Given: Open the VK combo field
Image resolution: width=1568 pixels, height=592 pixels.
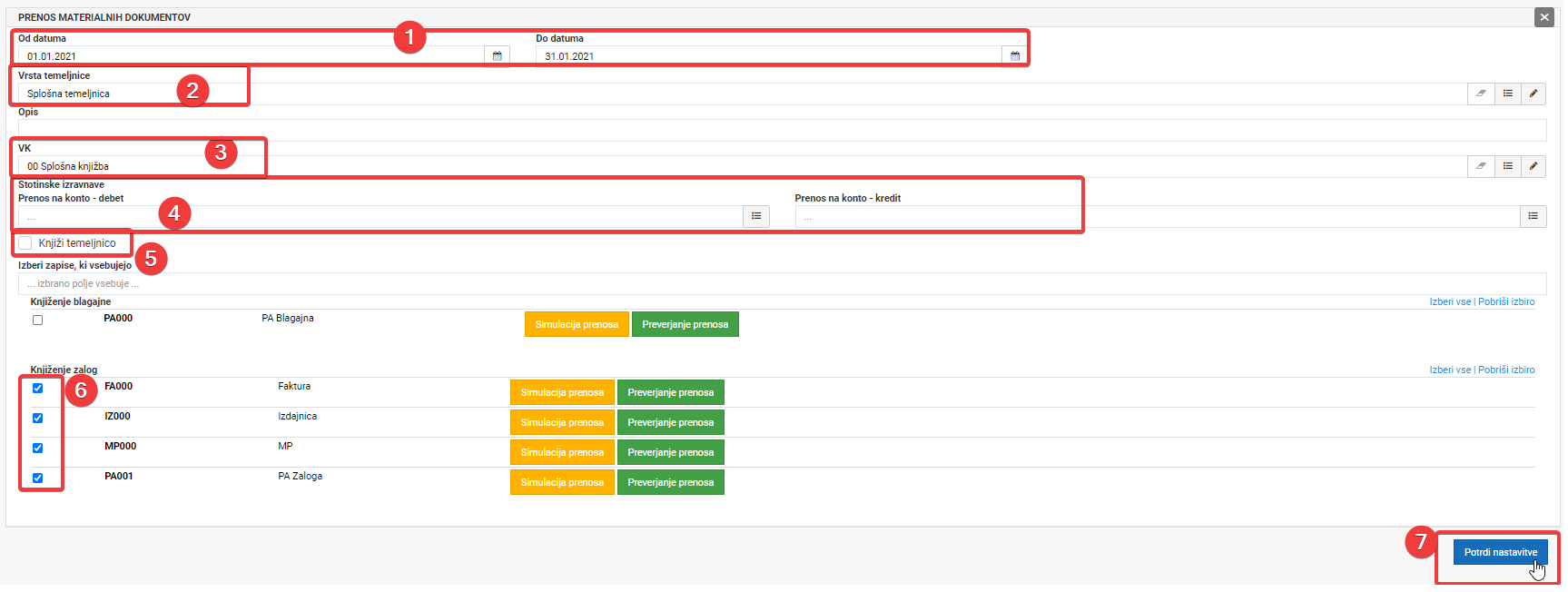Looking at the screenshot, I should point(743,166).
